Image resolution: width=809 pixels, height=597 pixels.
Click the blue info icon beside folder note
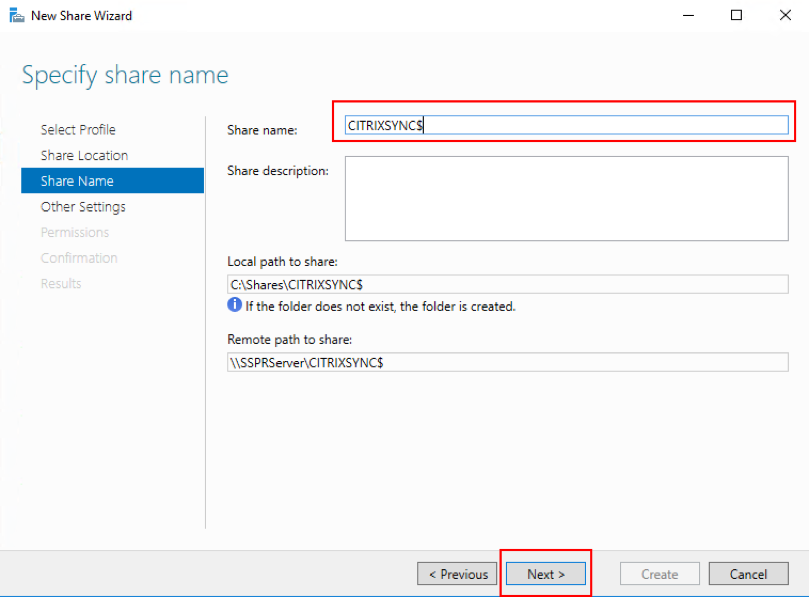point(235,305)
